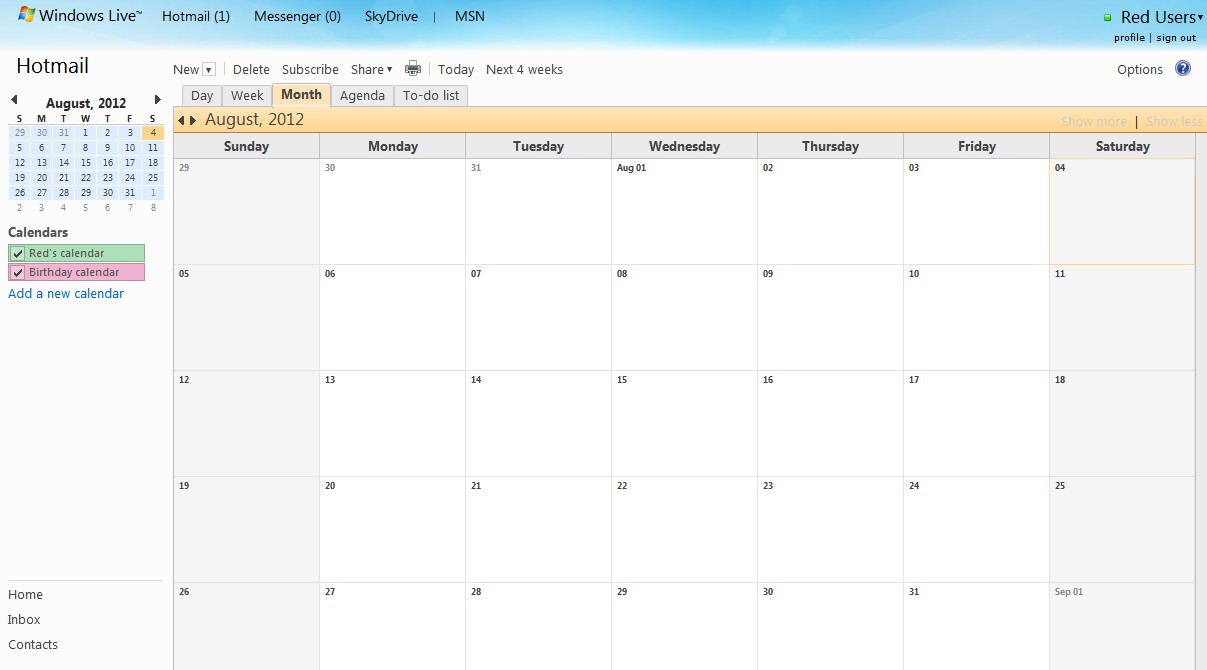The image size is (1207, 670).
Task: Click Add a new calendar
Action: pos(66,294)
